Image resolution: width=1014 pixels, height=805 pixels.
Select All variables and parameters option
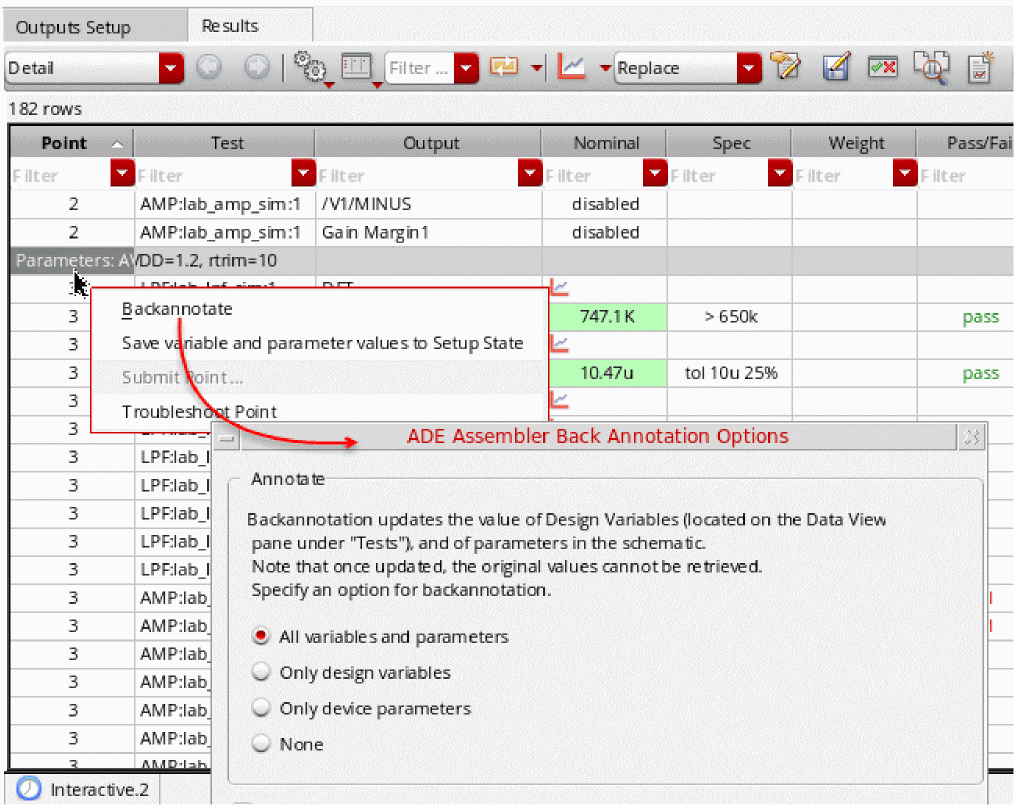[x=262, y=636]
